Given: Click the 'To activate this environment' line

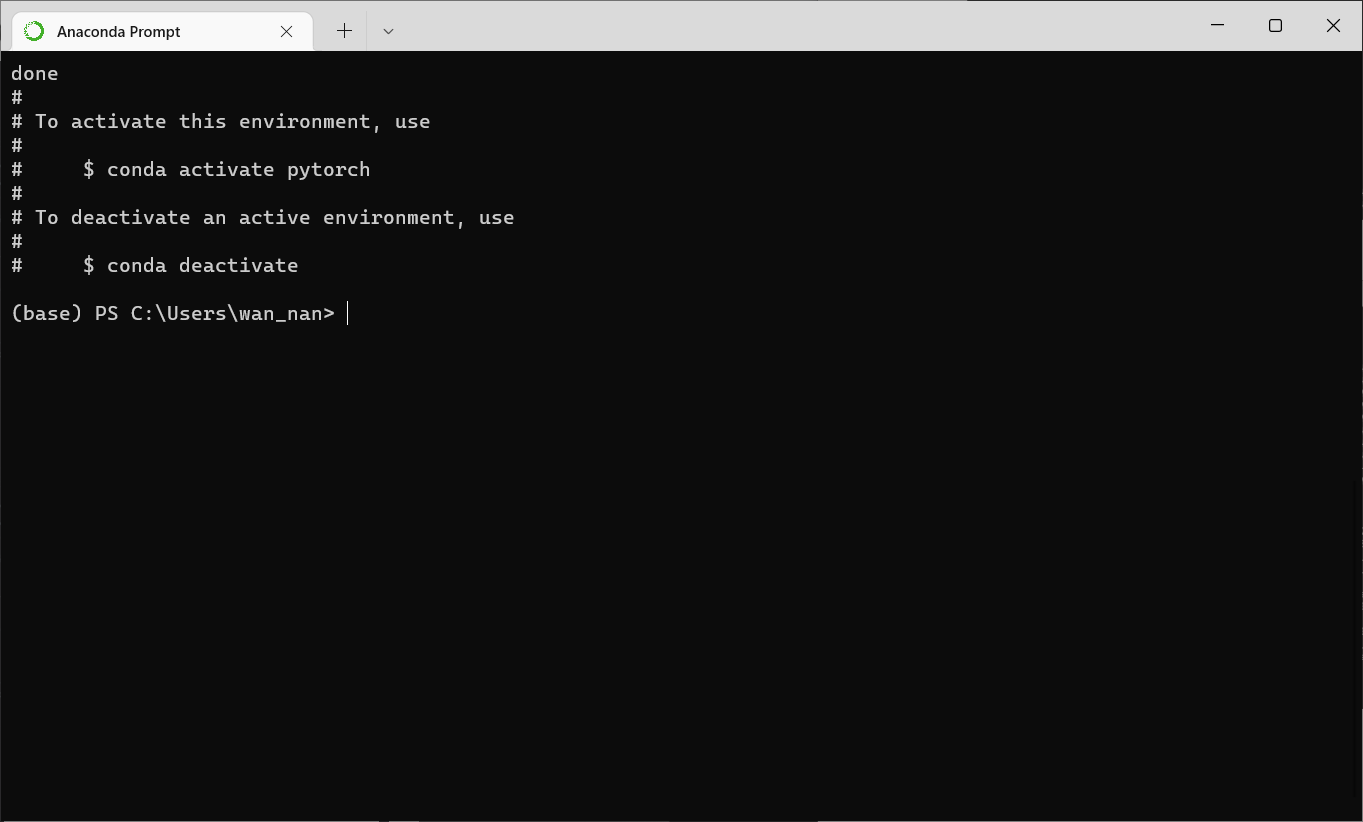Looking at the screenshot, I should click(232, 121).
